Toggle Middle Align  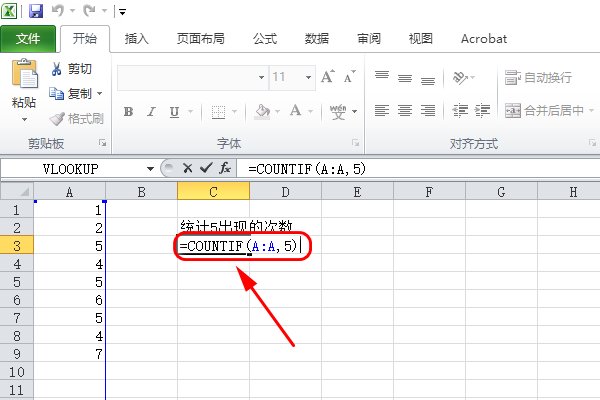(405, 78)
